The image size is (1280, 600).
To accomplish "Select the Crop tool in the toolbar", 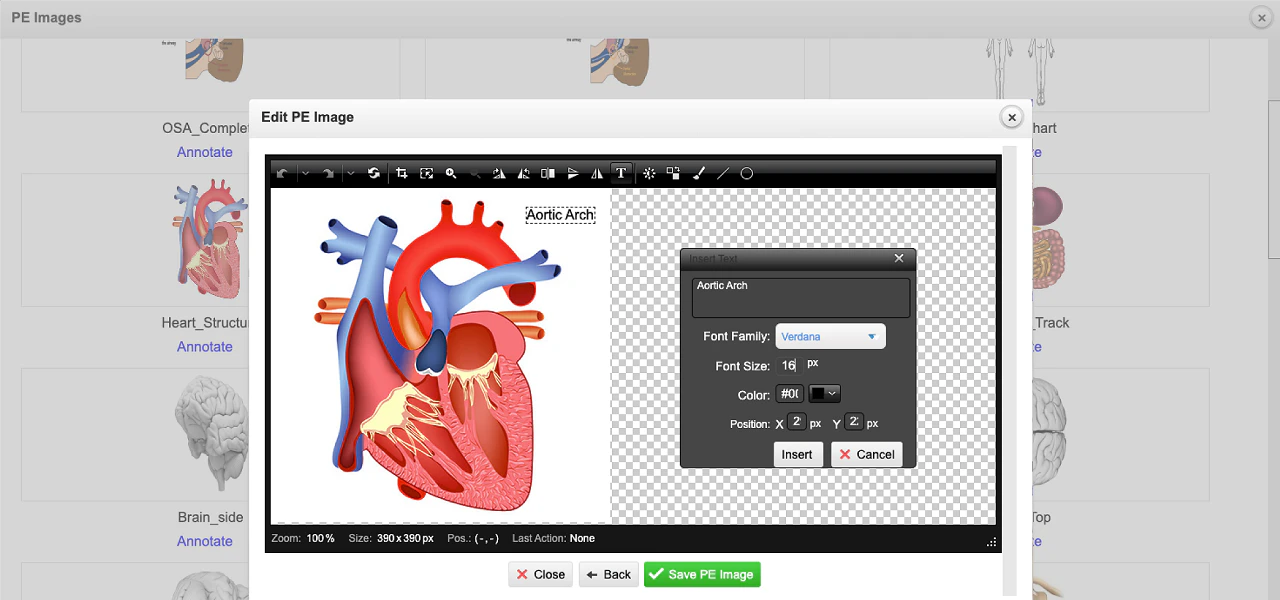I will point(401,173).
